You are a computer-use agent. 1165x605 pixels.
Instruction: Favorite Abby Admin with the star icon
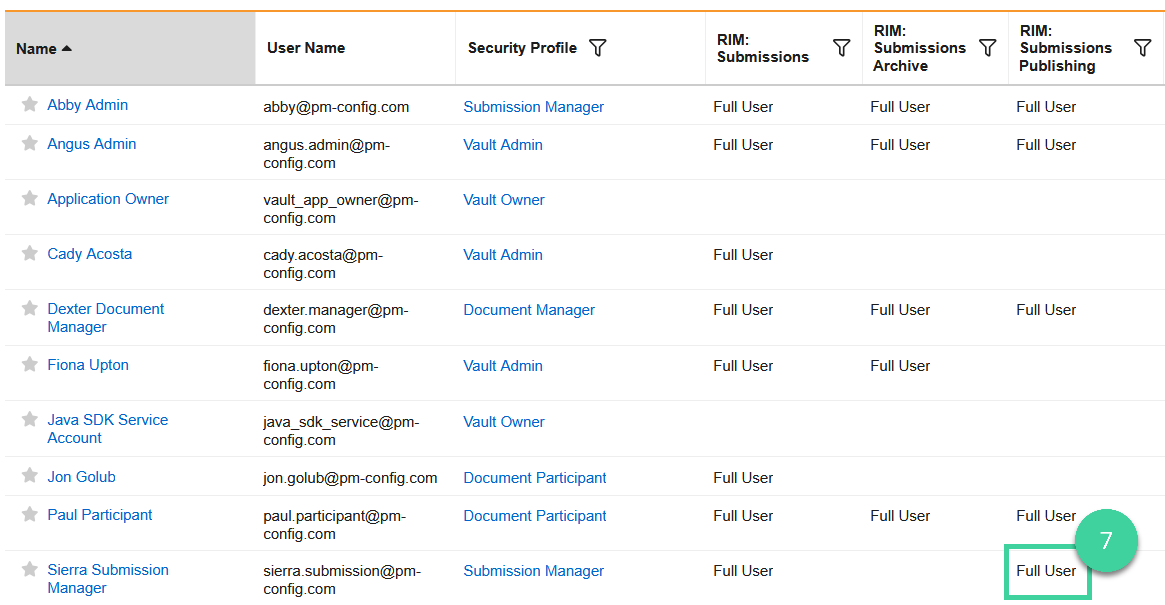tap(30, 104)
